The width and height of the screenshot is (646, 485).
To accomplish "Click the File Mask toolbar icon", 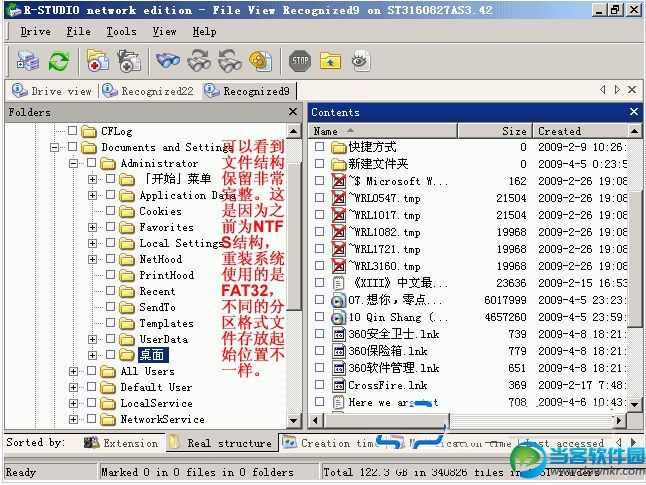I will (x=260, y=61).
